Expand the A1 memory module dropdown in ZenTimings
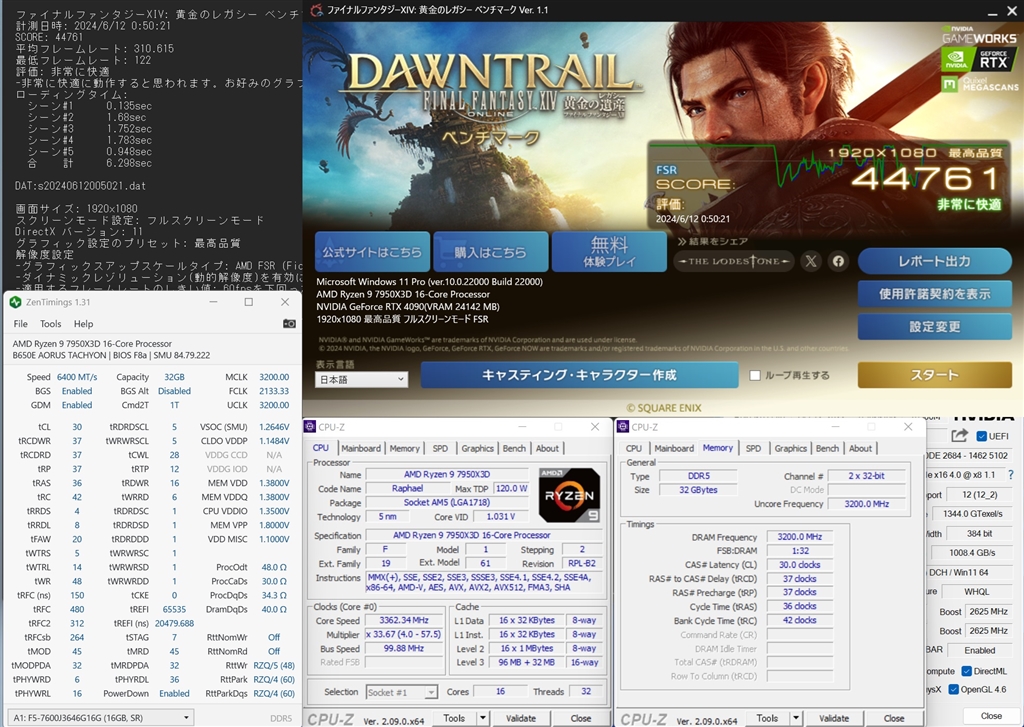The image size is (1024, 727). point(187,717)
